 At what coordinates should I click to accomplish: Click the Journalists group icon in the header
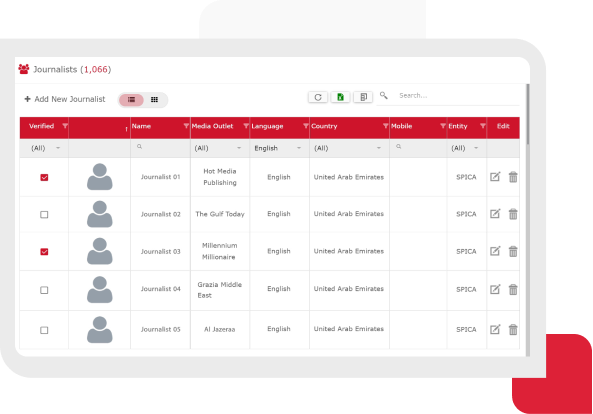point(24,69)
